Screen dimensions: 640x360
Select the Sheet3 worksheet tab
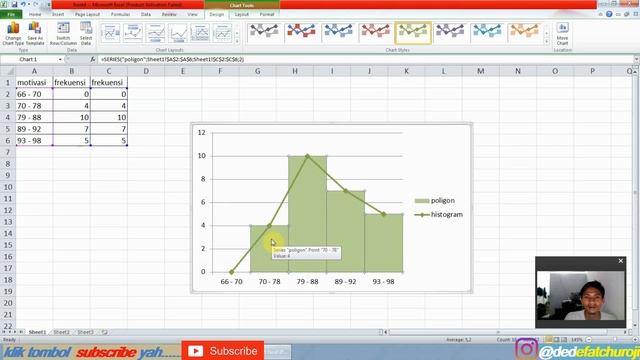[85, 332]
